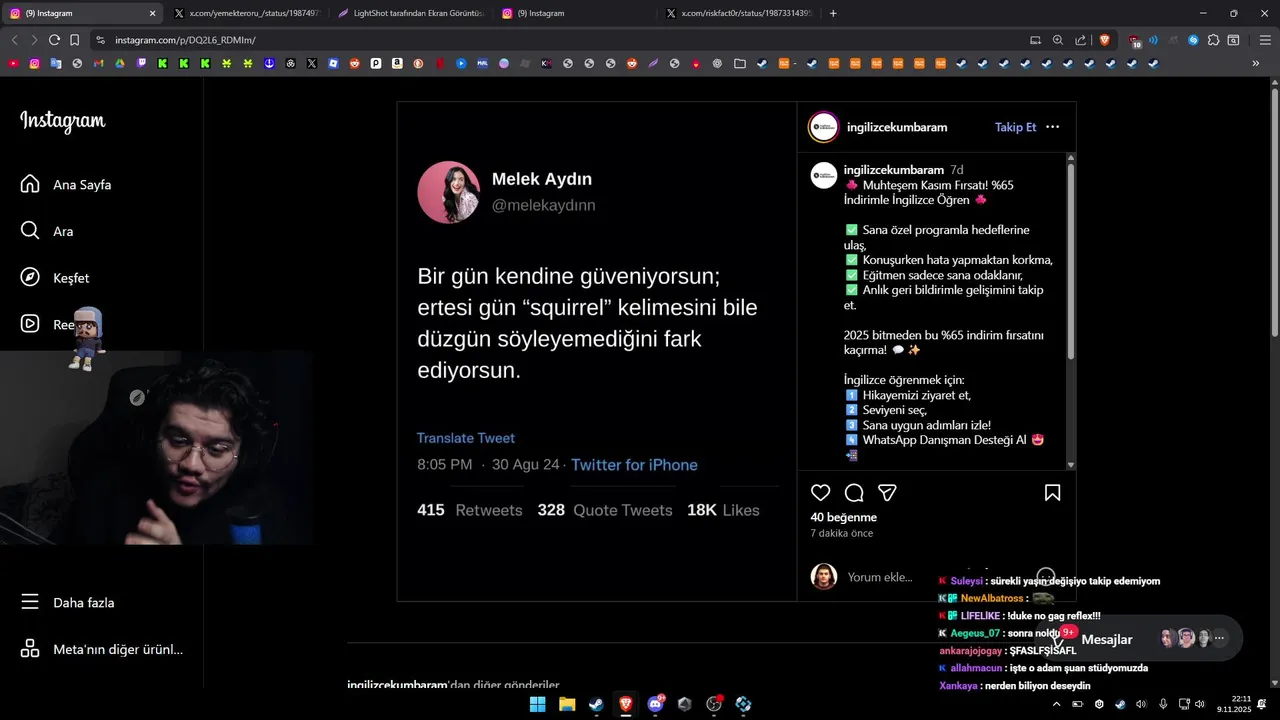Bookmark this page from the toolbar
The height and width of the screenshot is (720, 1280).
click(74, 40)
